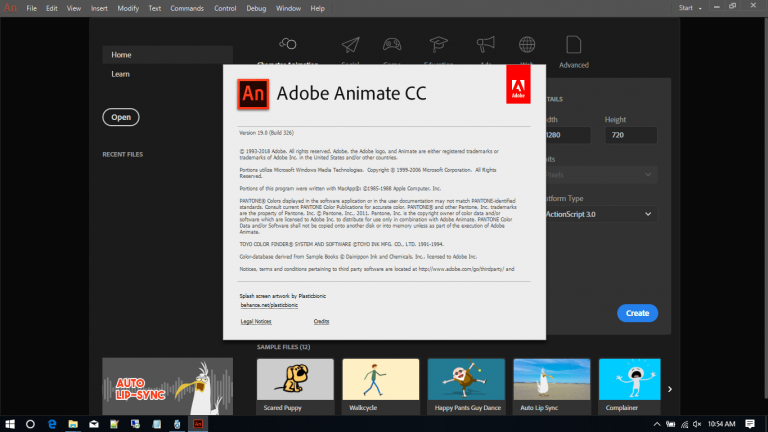Expand the Platform Type ActionScript 3.0 dropdown

tap(600, 214)
